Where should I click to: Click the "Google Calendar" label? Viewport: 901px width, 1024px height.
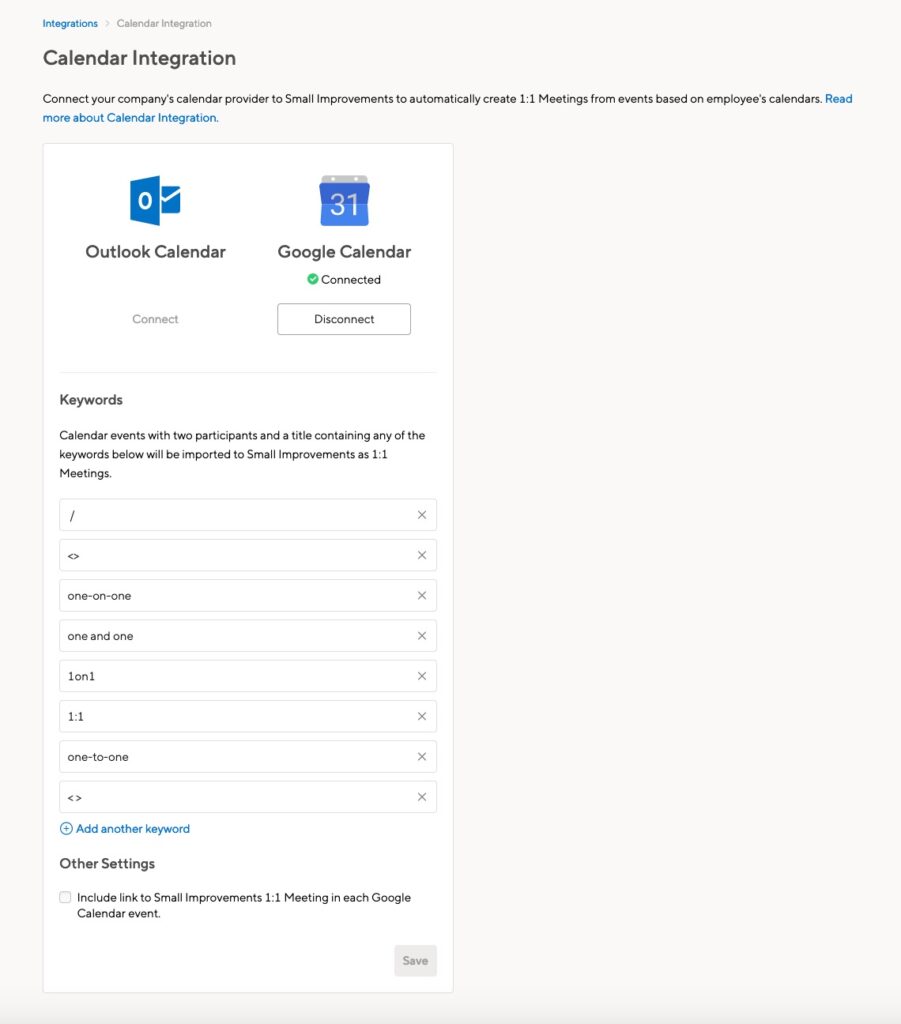point(344,251)
